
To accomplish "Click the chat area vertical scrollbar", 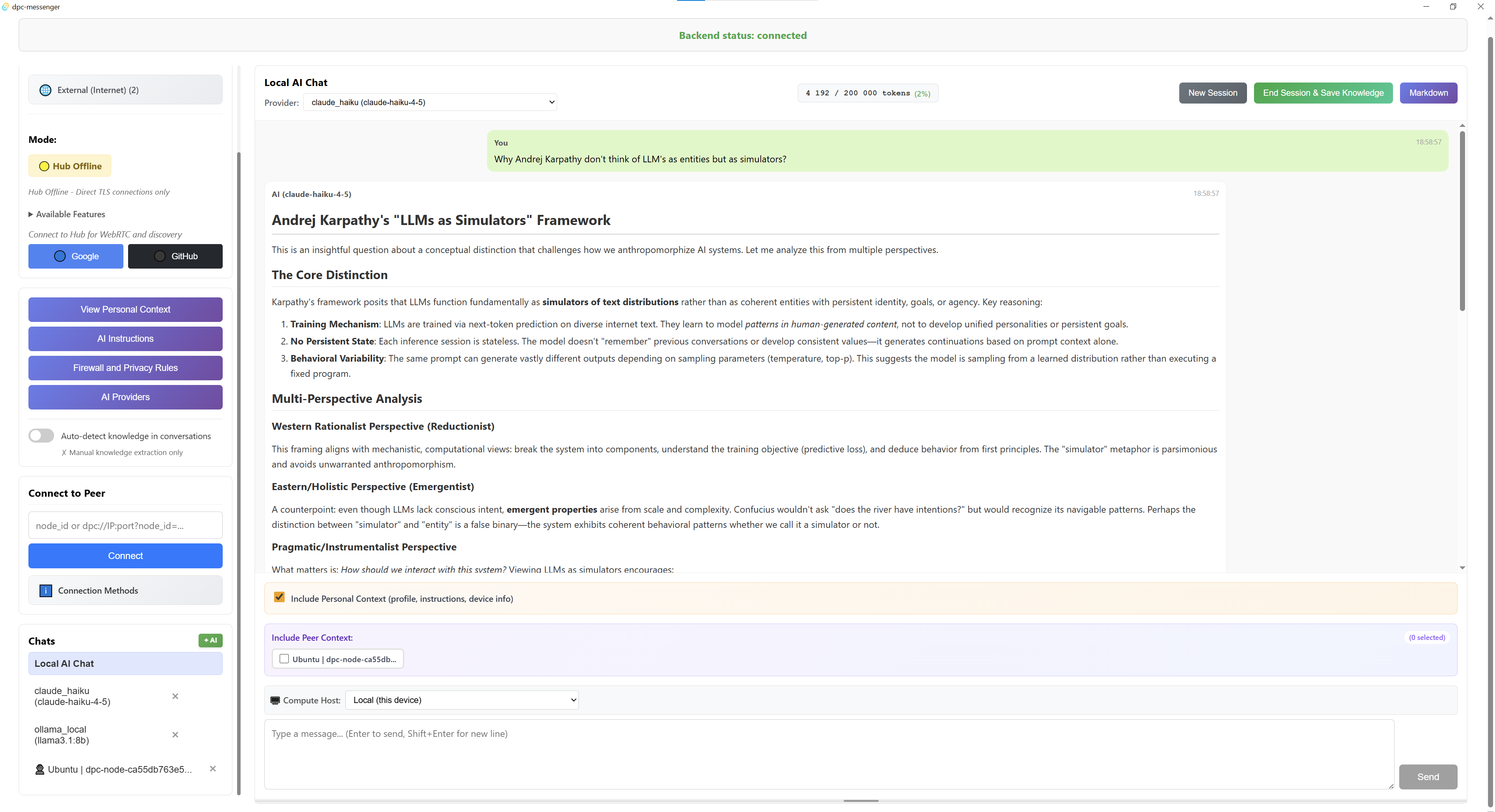I will coord(1462,221).
